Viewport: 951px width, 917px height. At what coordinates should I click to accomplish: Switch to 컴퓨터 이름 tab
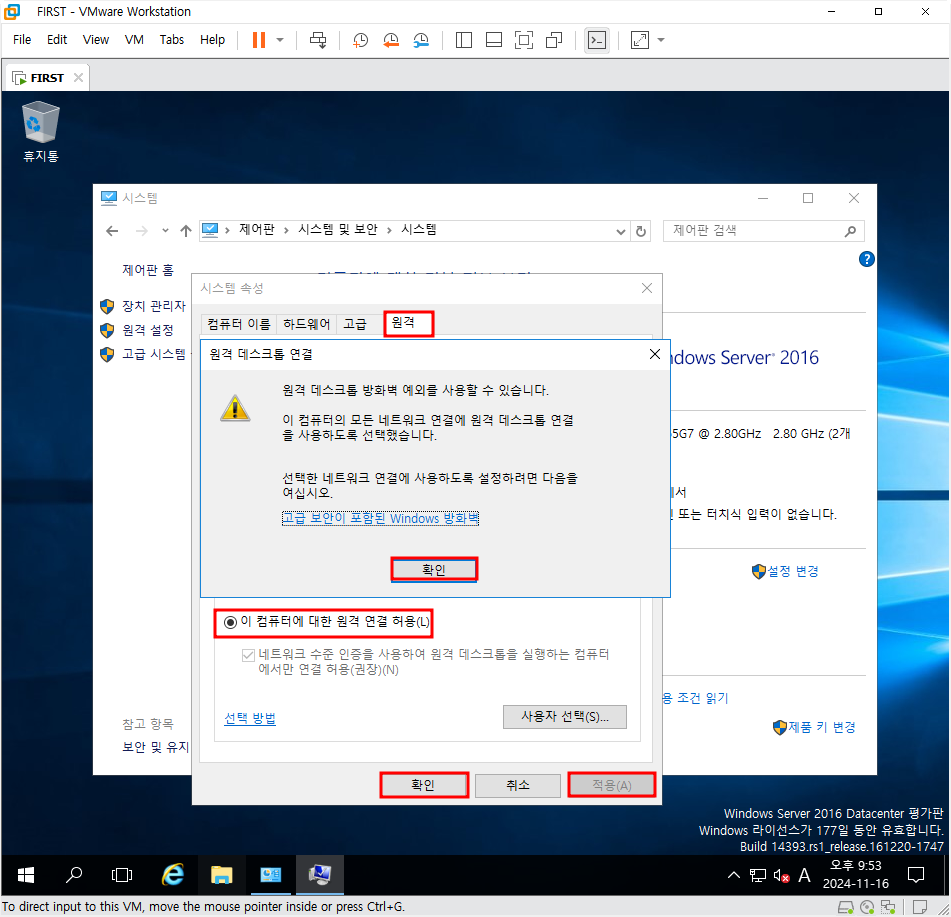(238, 324)
